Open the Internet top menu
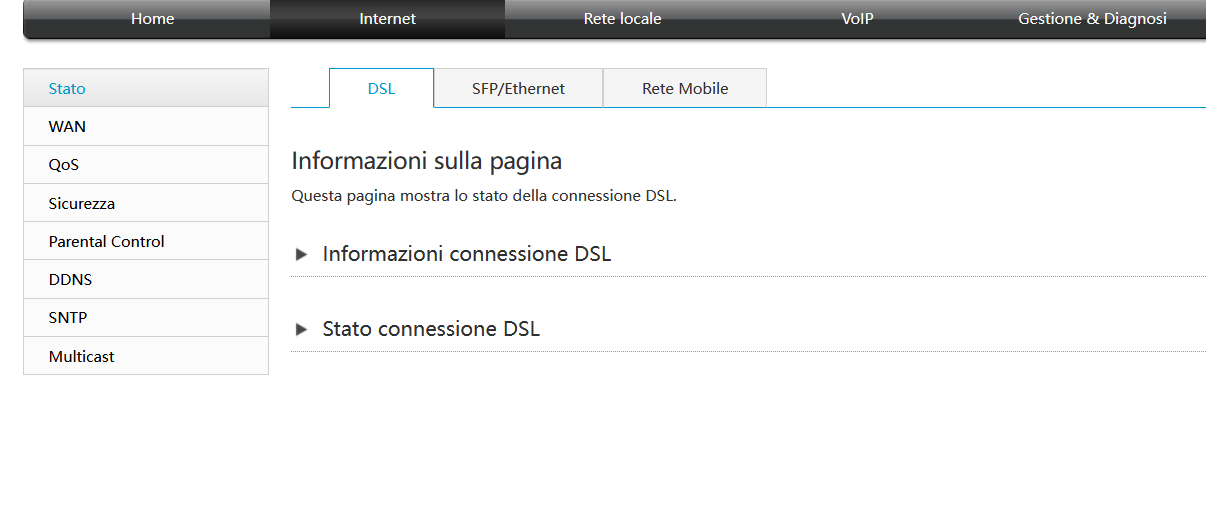Image resolution: width=1206 pixels, height=506 pixels. point(387,19)
